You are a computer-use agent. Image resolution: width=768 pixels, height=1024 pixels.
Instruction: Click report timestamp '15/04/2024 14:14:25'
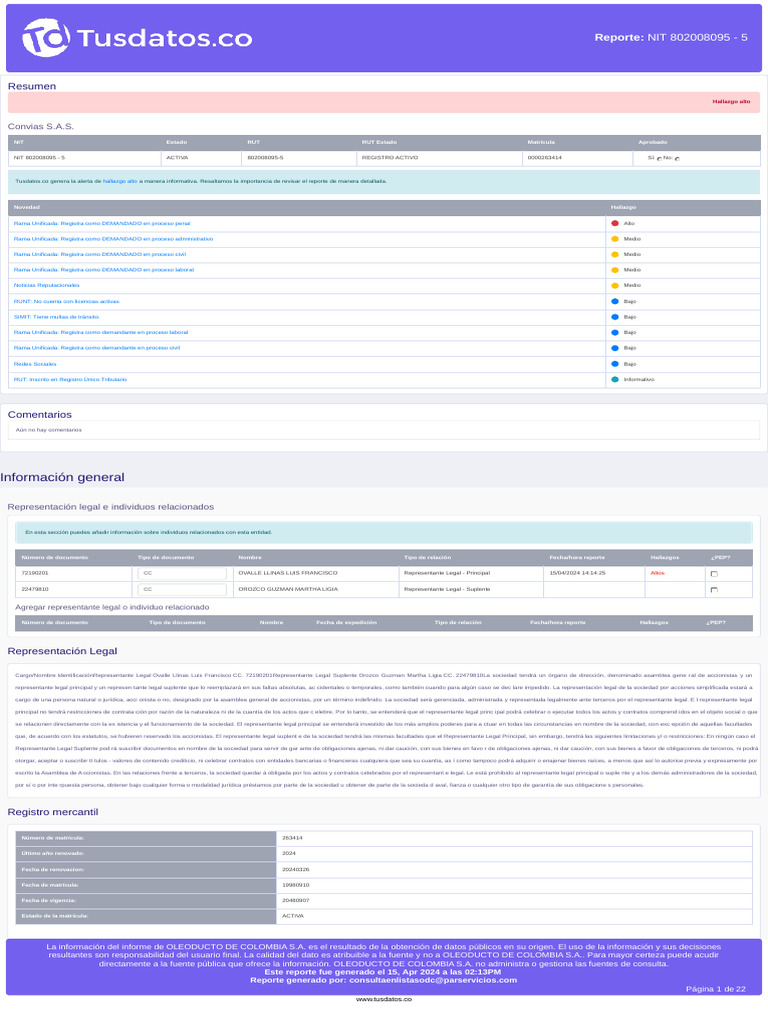pos(577,573)
